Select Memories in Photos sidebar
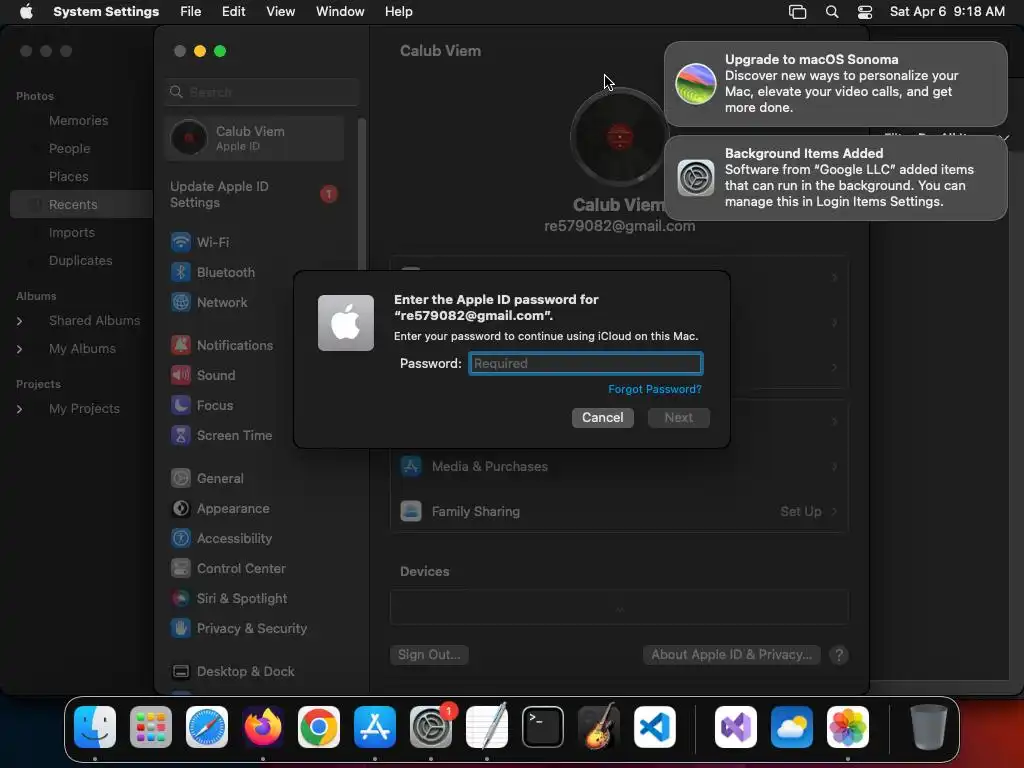1024x768 pixels. coord(78,121)
